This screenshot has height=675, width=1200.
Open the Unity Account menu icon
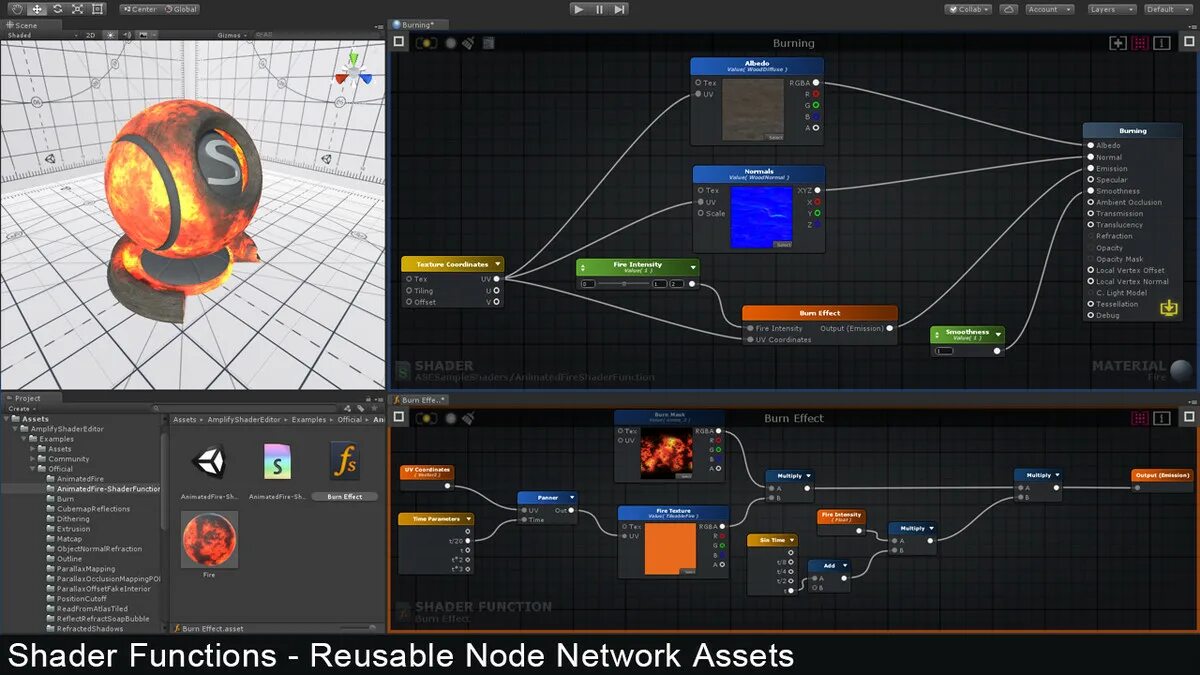(x=1048, y=9)
